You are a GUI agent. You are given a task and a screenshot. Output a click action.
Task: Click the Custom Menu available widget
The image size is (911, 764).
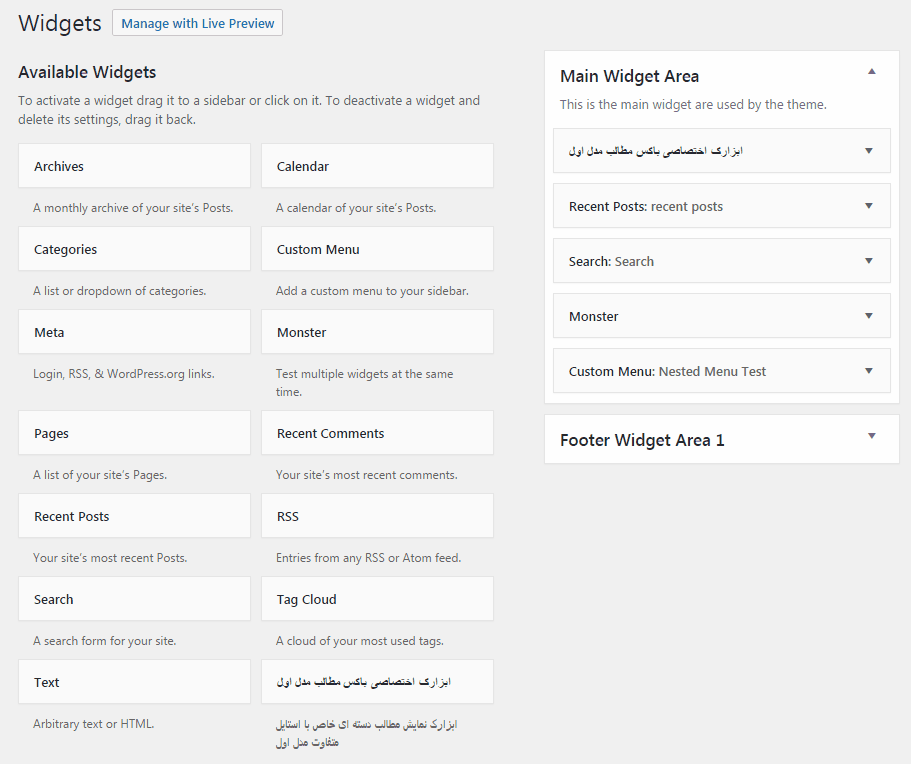coord(377,249)
